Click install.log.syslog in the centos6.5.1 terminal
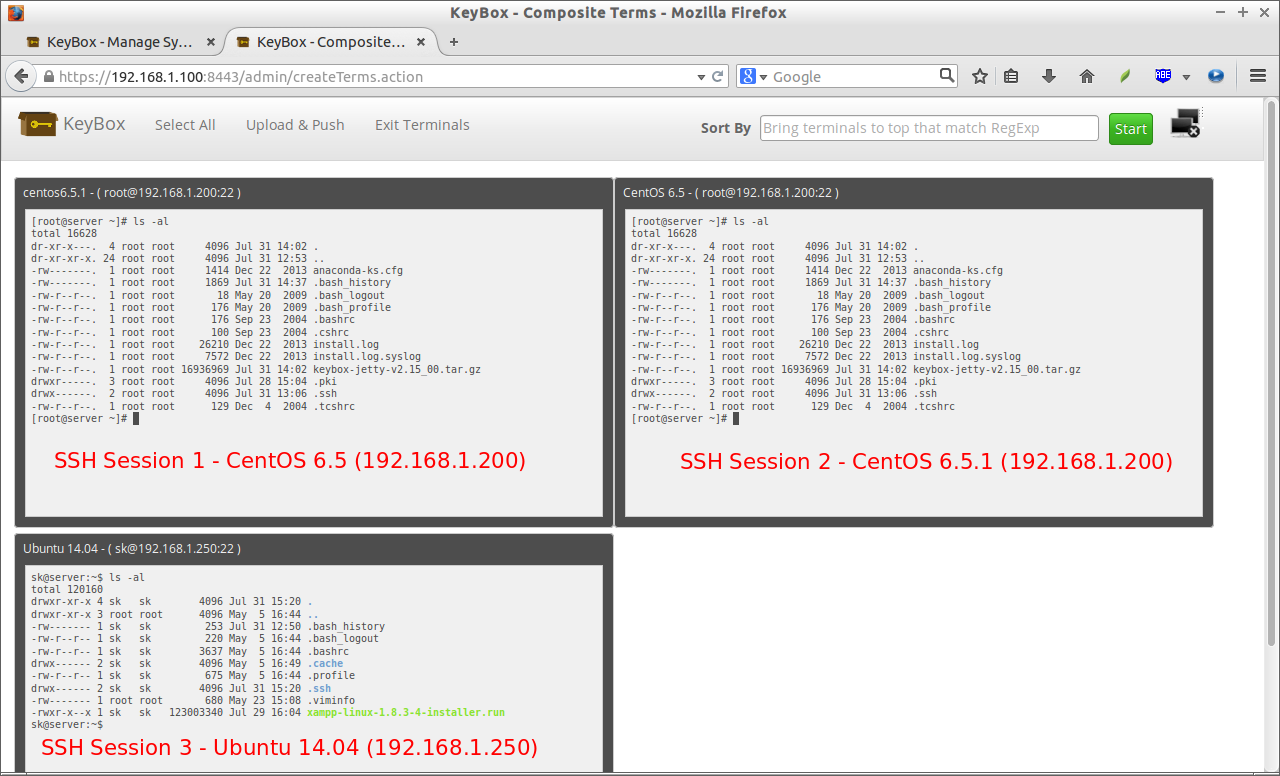Viewport: 1280px width, 776px height. 367,356
